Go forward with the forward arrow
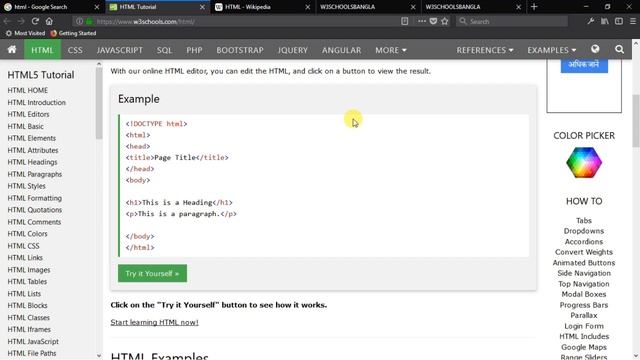 click(x=21, y=21)
